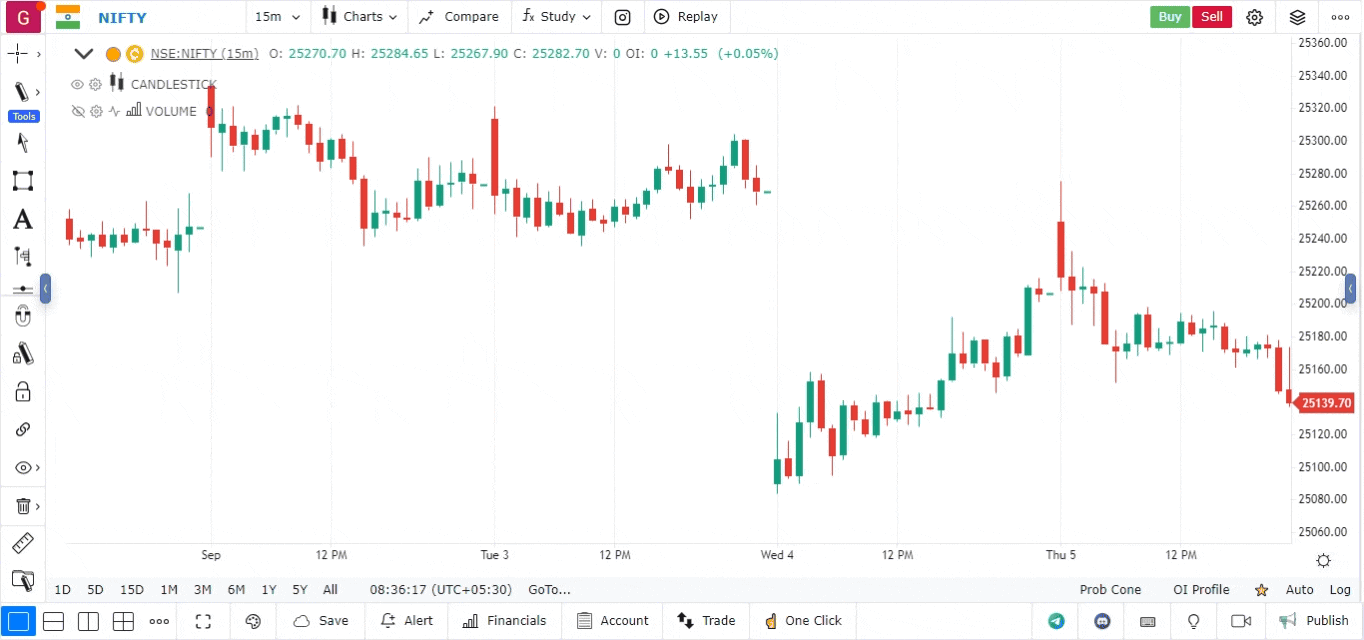Click the color palette theme icon
Image resolution: width=1364 pixels, height=640 pixels.
pyautogui.click(x=253, y=621)
